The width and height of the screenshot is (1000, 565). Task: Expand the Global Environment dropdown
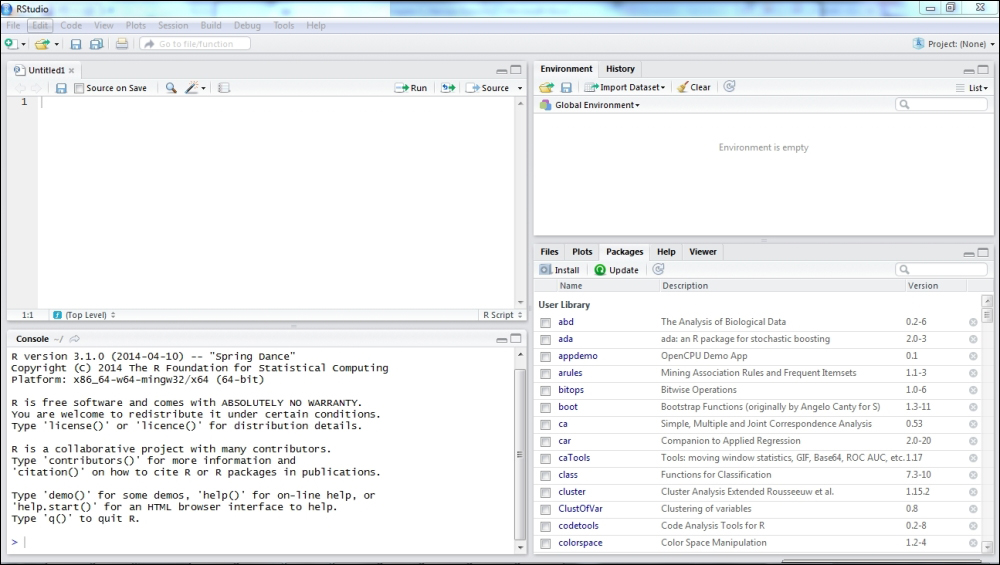point(590,105)
